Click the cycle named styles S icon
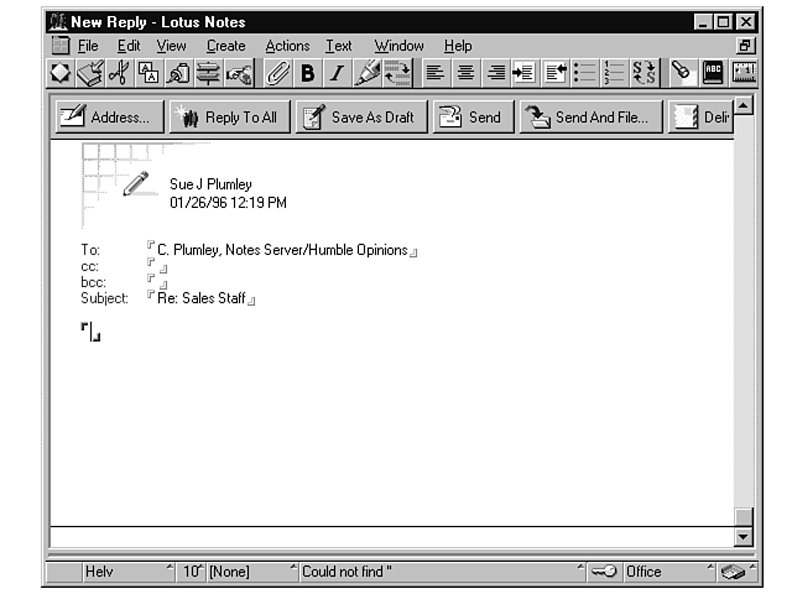792x594 pixels. (644, 73)
